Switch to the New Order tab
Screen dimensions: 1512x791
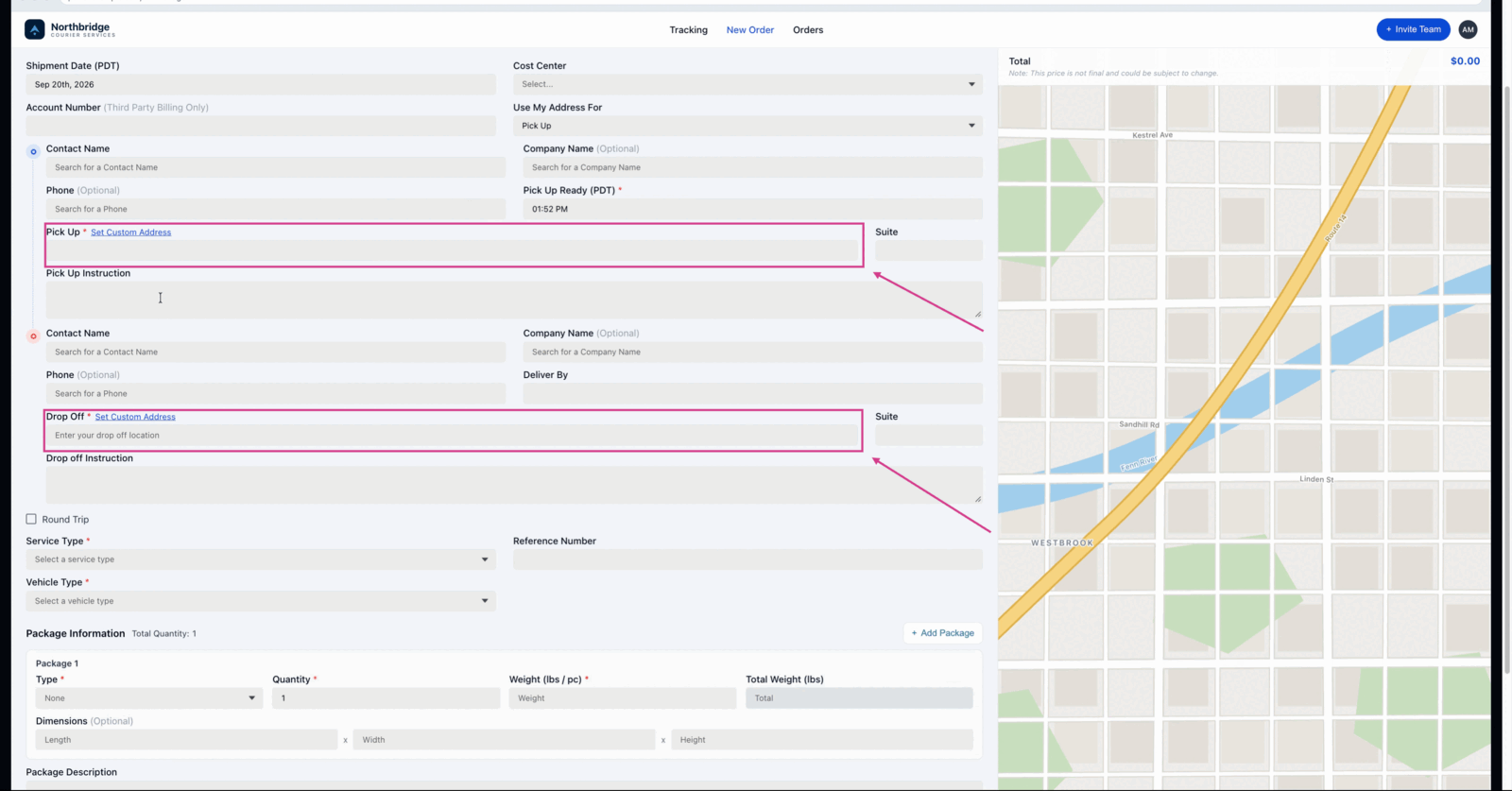click(x=750, y=30)
